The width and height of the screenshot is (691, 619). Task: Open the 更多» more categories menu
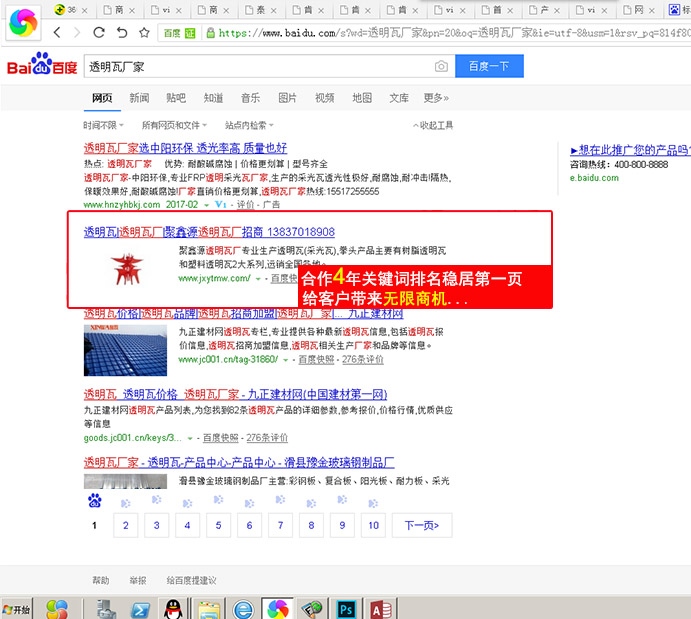436,98
